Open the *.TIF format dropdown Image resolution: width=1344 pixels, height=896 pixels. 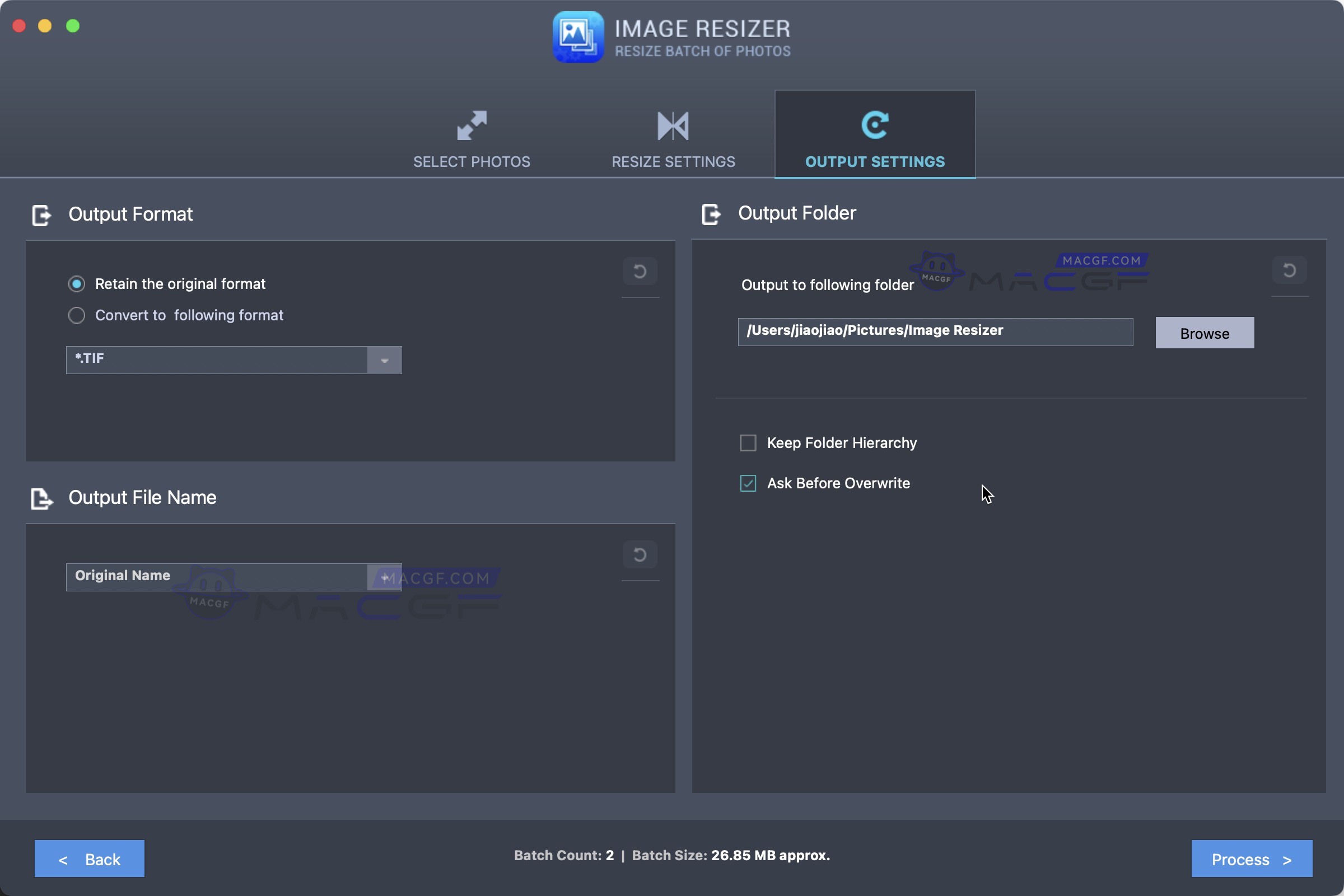point(383,360)
